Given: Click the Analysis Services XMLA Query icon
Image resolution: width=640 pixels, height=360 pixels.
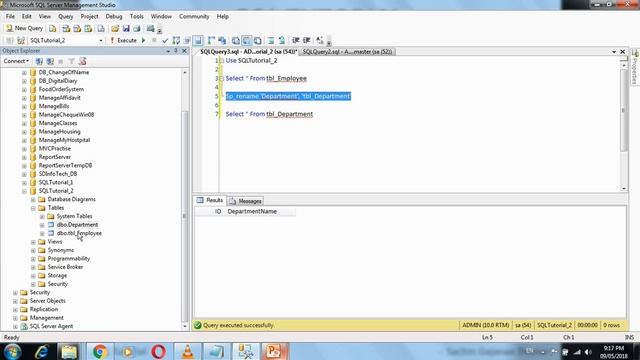Looking at the screenshot, I should click(88, 29).
